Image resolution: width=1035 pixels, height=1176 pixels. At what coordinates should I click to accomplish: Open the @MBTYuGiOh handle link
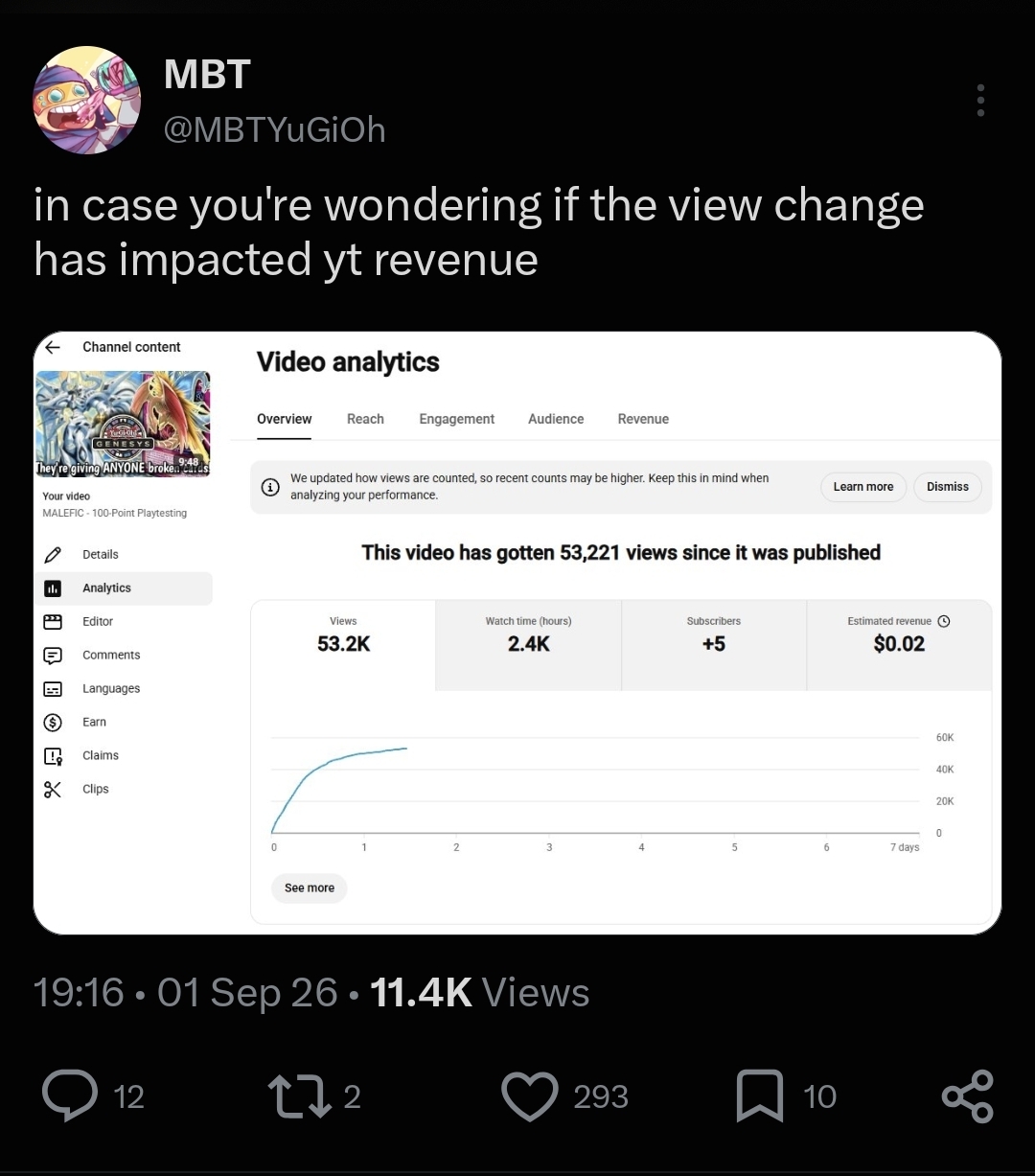275,129
